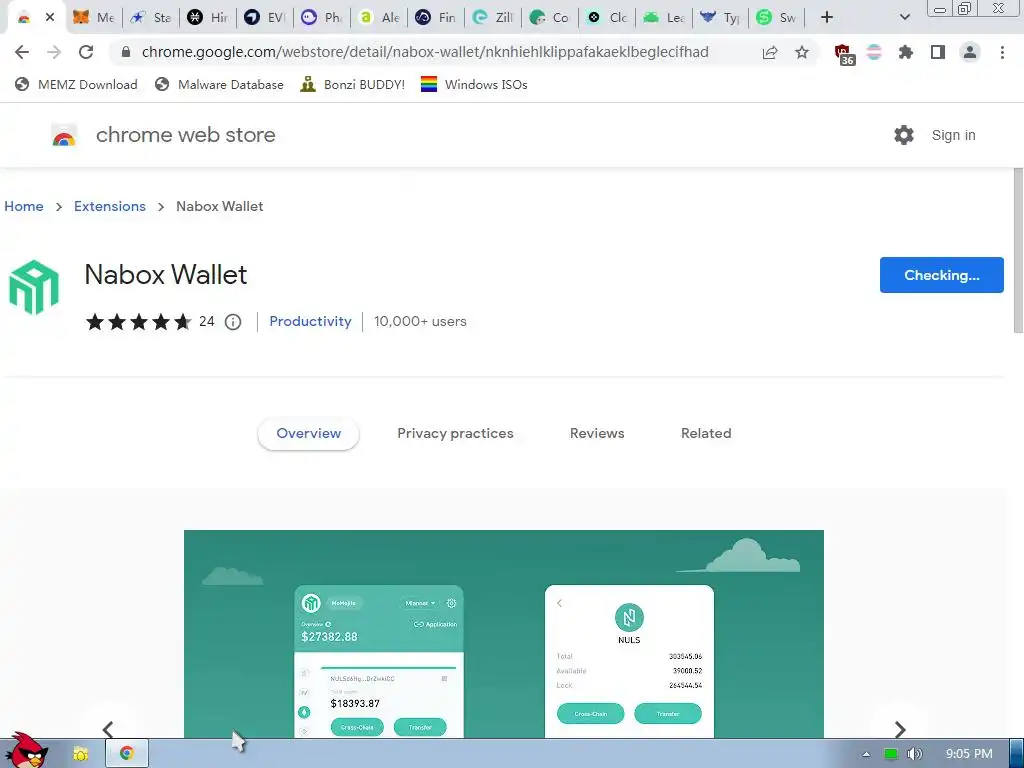This screenshot has width=1024, height=768.
Task: Switch to the 'Fin' tab
Action: 436,18
